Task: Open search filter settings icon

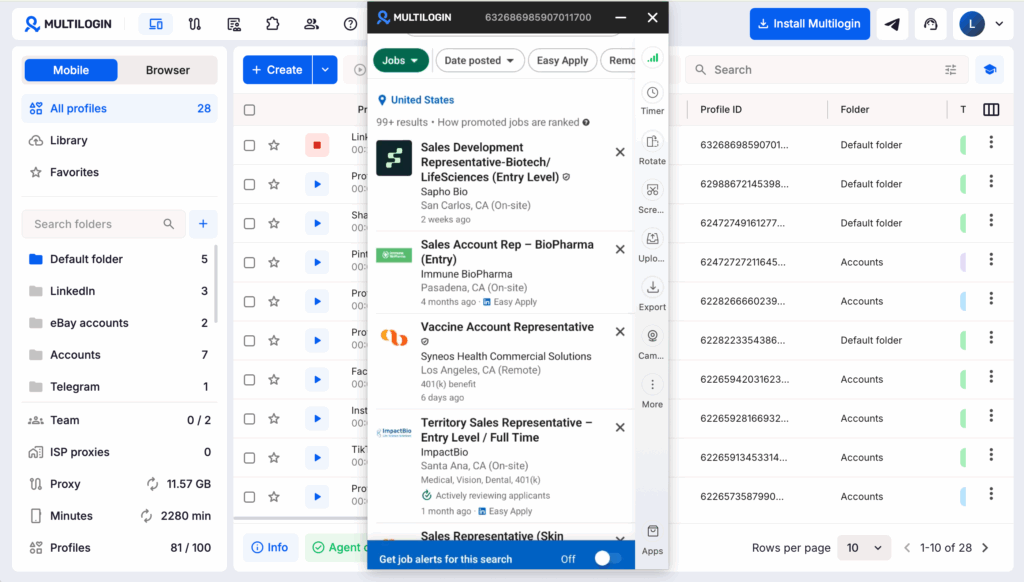Action: click(950, 70)
